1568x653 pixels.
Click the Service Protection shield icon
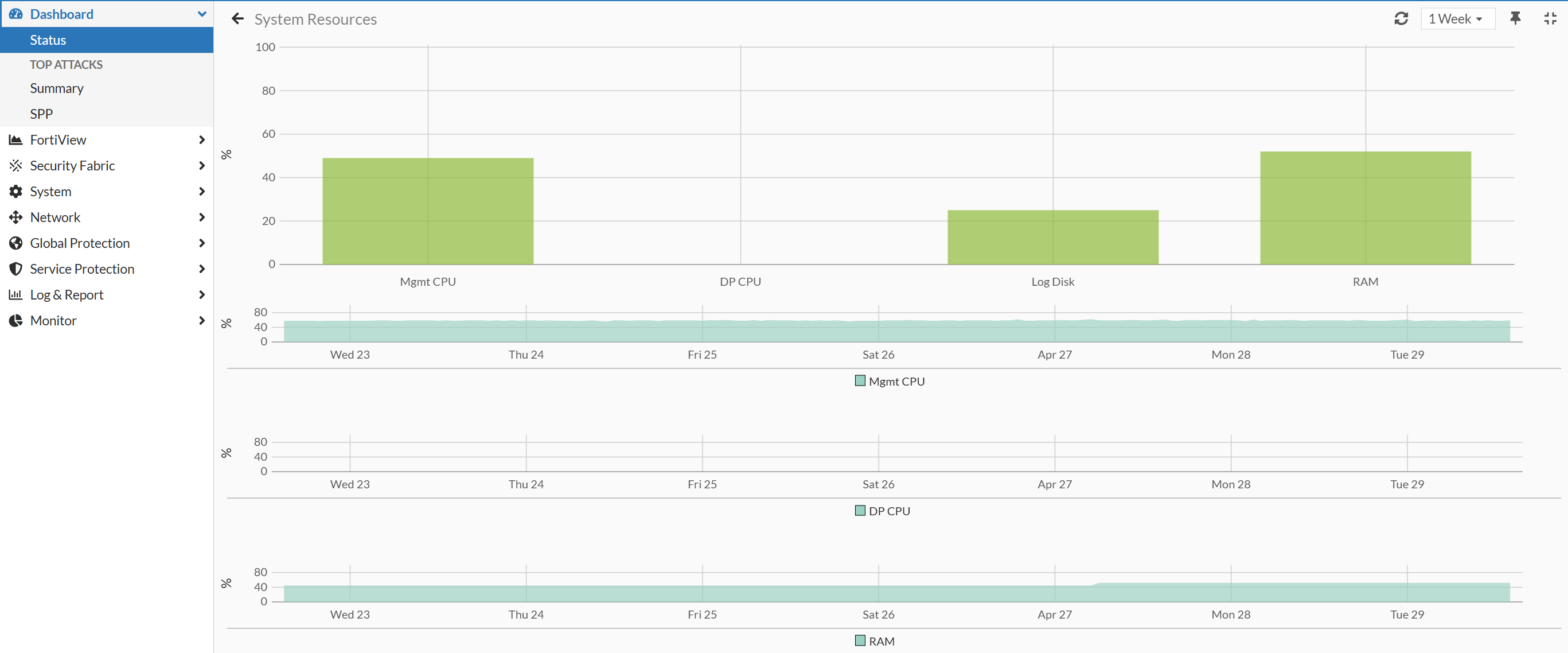point(16,269)
